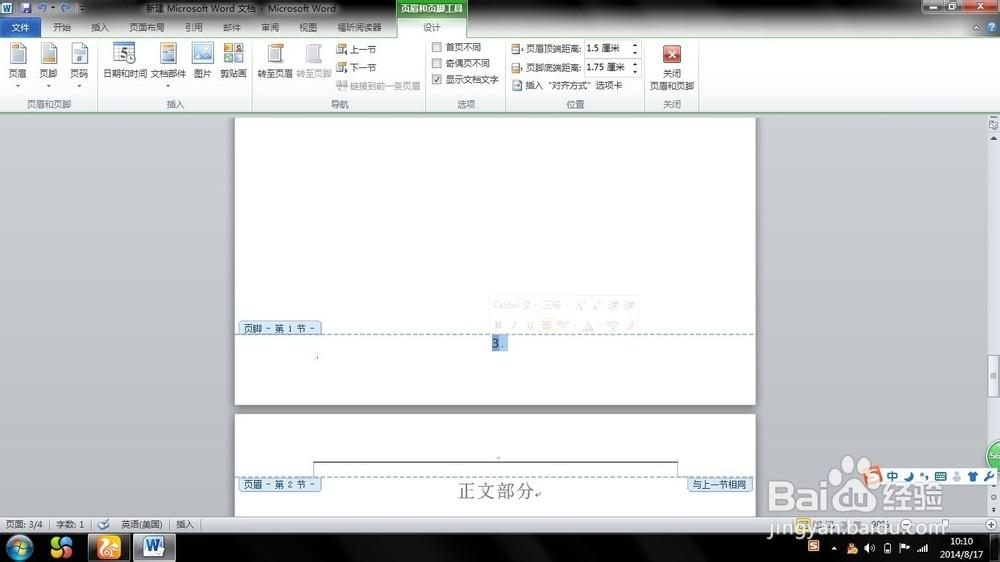This screenshot has width=1000, height=562.
Task: Enable 奇偶页不同 checkbox
Action: (x=436, y=63)
